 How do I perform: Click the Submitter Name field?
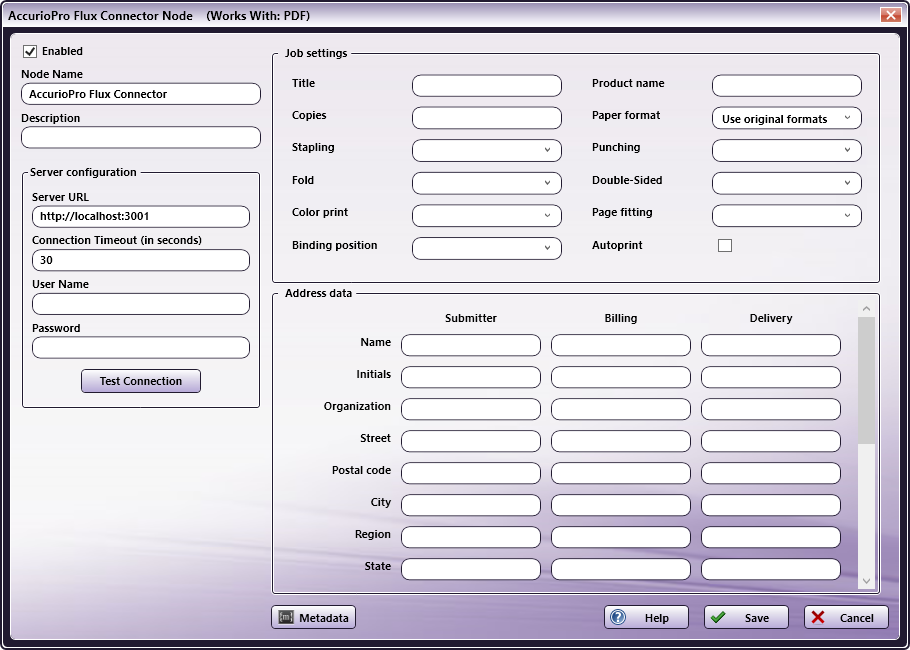(x=471, y=345)
